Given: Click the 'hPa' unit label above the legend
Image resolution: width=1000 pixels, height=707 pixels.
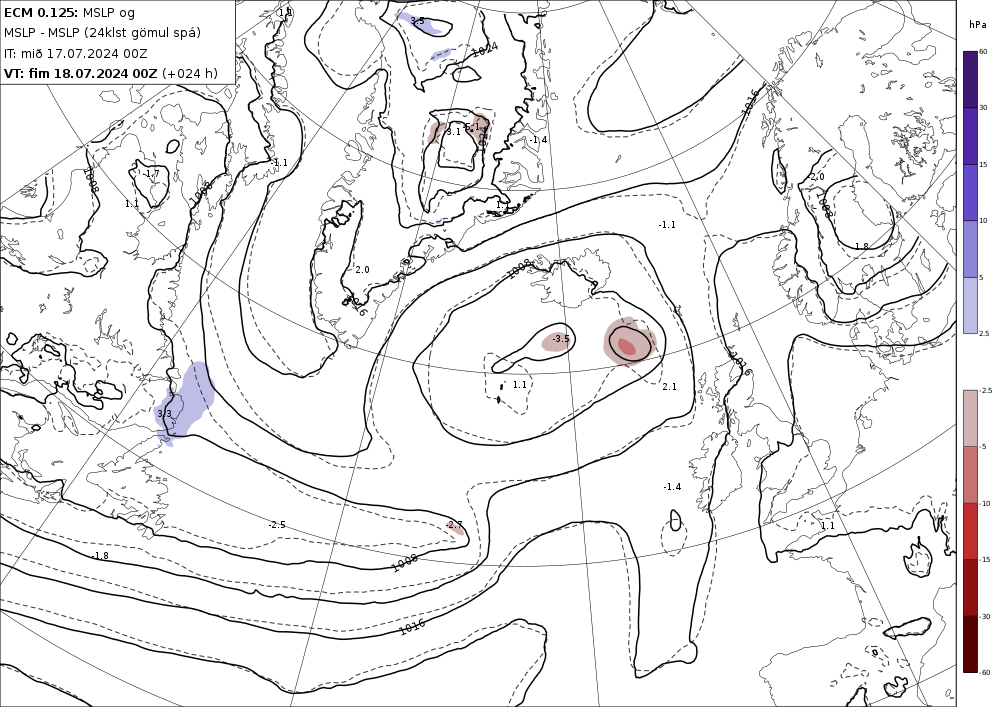Looking at the screenshot, I should pyautogui.click(x=977, y=25).
